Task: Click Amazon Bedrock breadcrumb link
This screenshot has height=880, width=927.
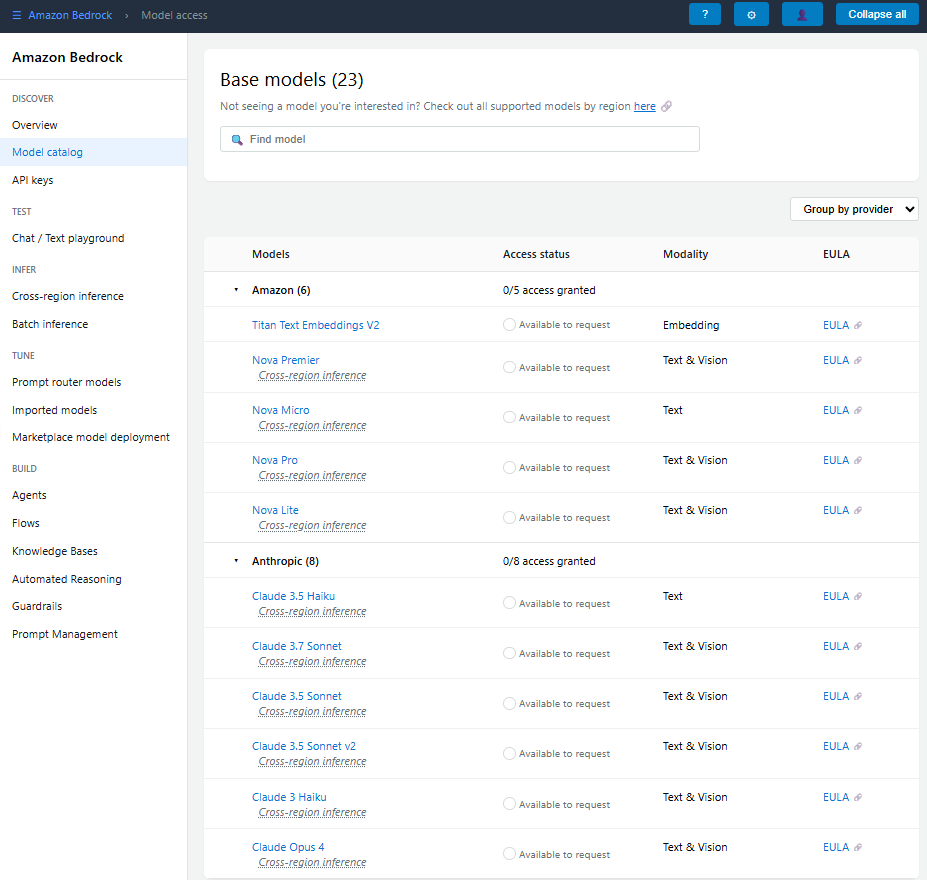Action: click(x=70, y=15)
